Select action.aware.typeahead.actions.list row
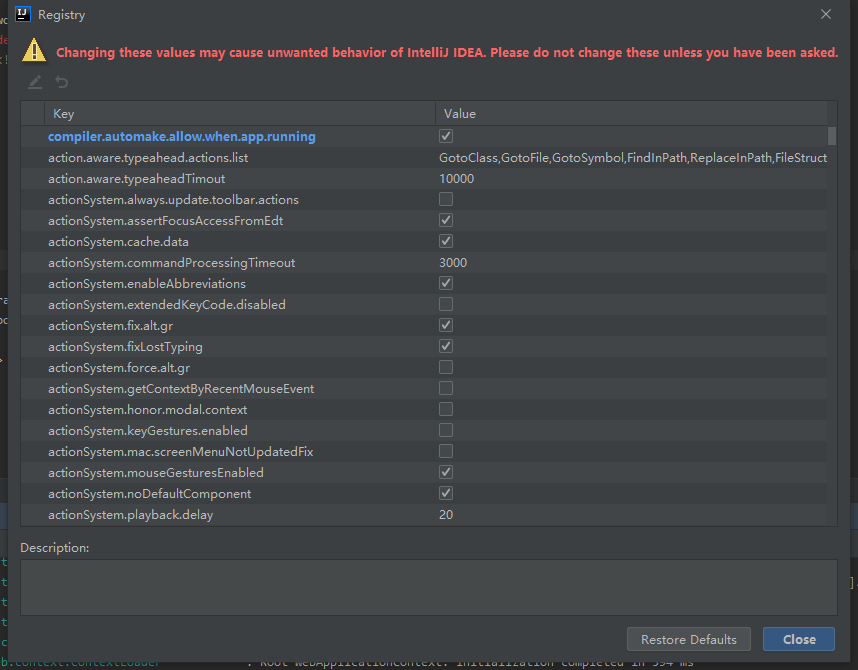 pyautogui.click(x=424, y=158)
